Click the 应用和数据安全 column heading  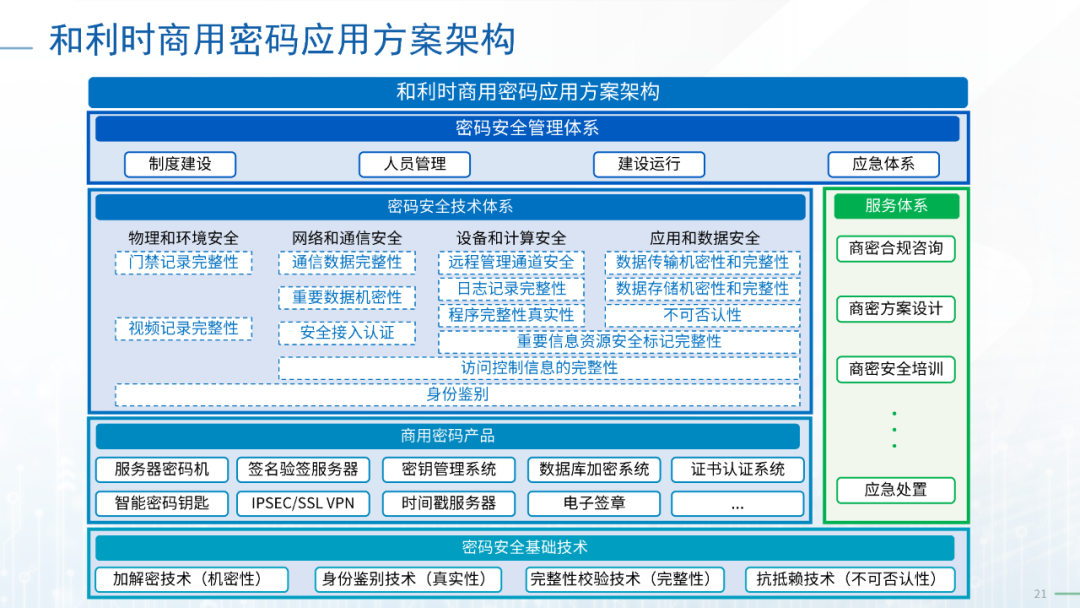pyautogui.click(x=705, y=238)
